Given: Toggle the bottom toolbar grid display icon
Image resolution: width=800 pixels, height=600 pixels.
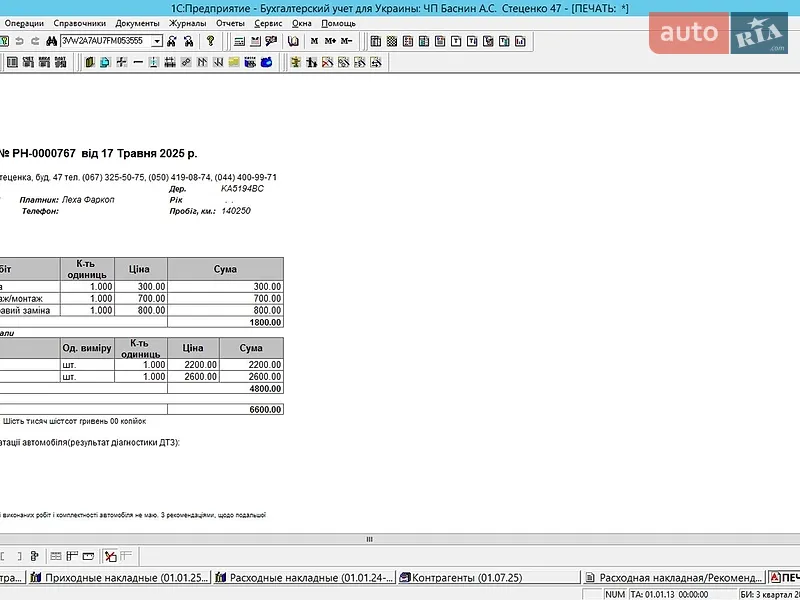Looking at the screenshot, I should (x=56, y=556).
